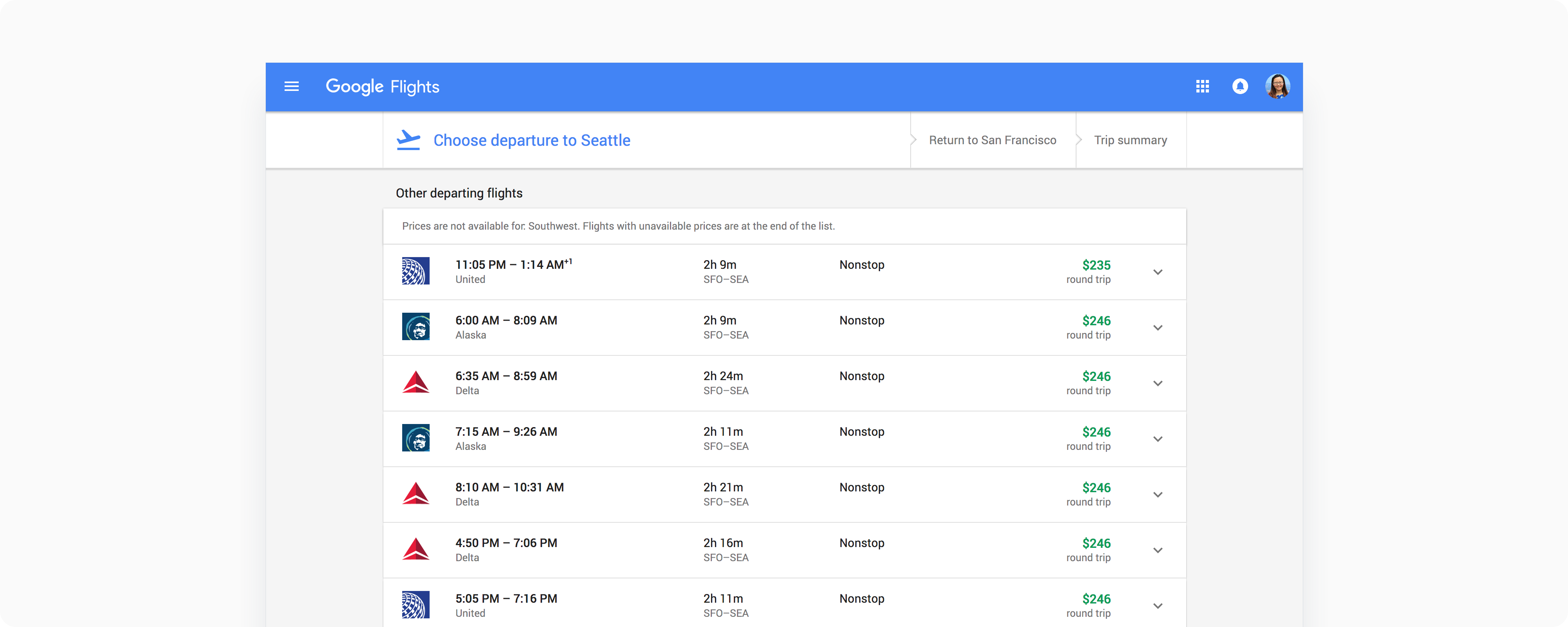This screenshot has height=627, width=1568.
Task: Go to the Trip summary step
Action: click(x=1131, y=140)
